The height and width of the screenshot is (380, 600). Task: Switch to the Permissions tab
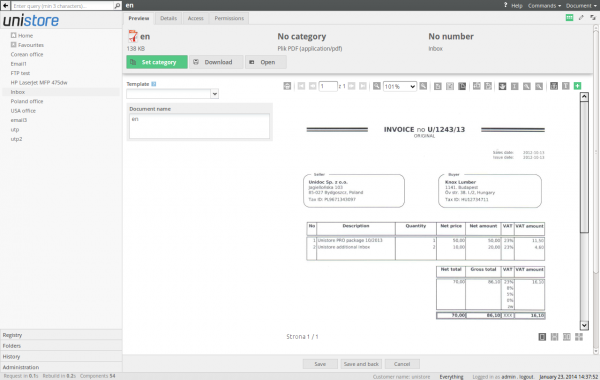click(229, 18)
